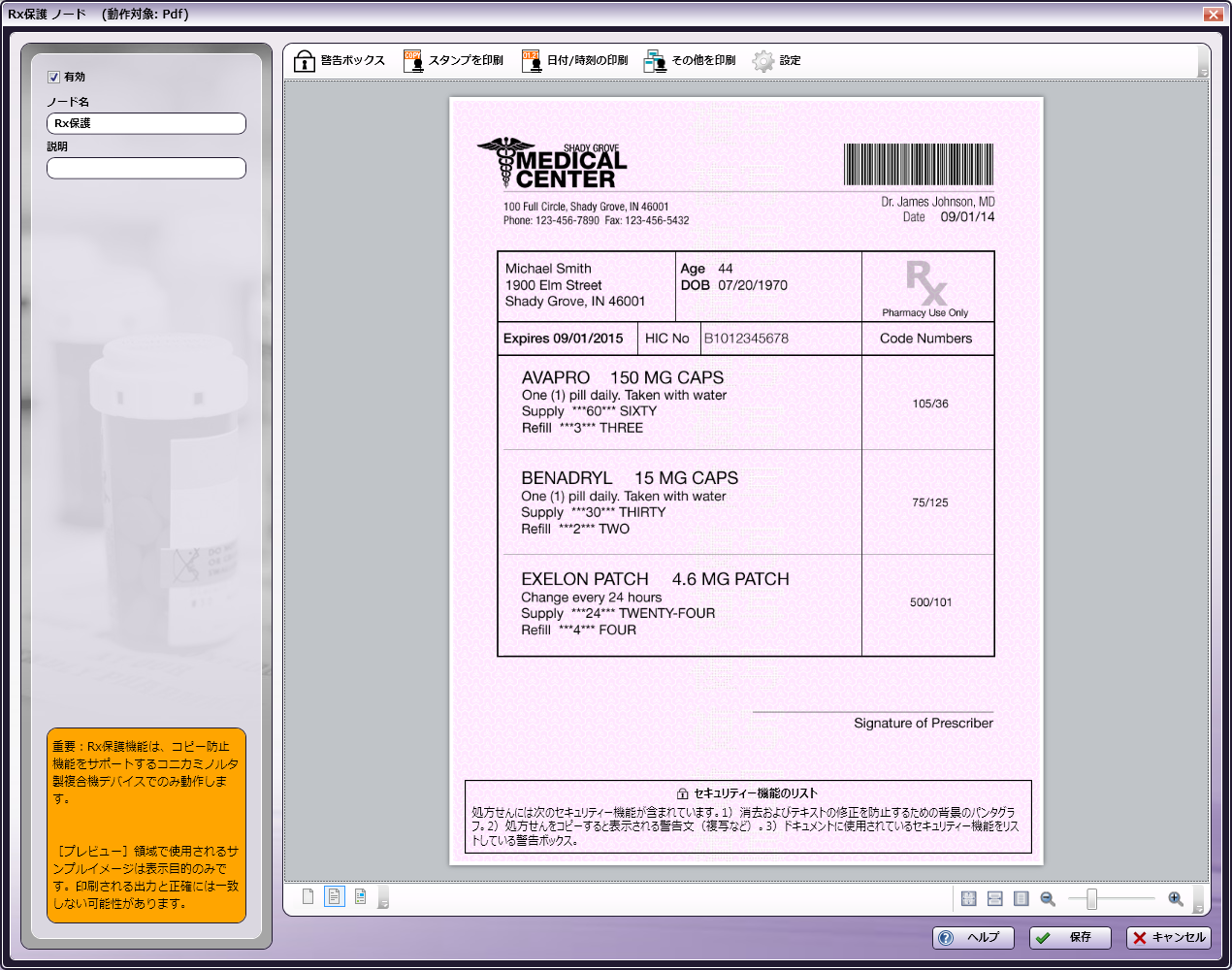This screenshot has width=1232, height=970.
Task: Click the 'Code Numbers' header cell
Action: (926, 339)
